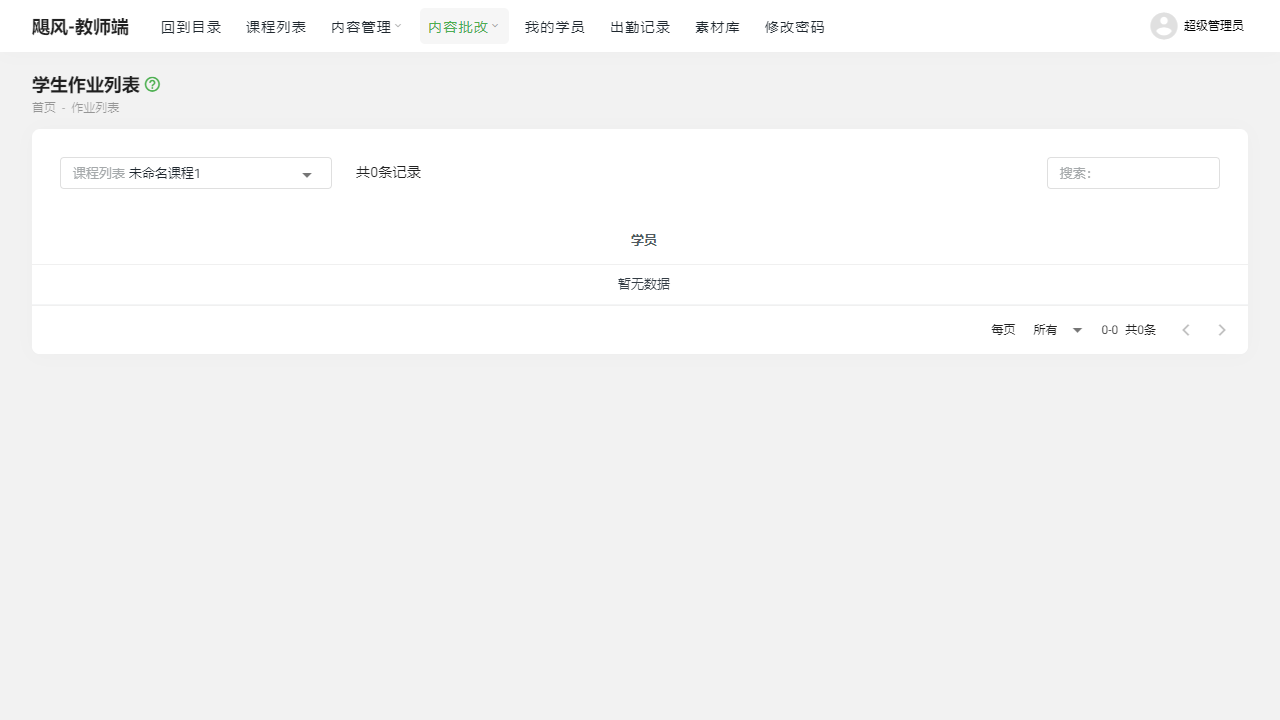Click 回到目录 in the navigation
The height and width of the screenshot is (720, 1280).
coord(191,26)
